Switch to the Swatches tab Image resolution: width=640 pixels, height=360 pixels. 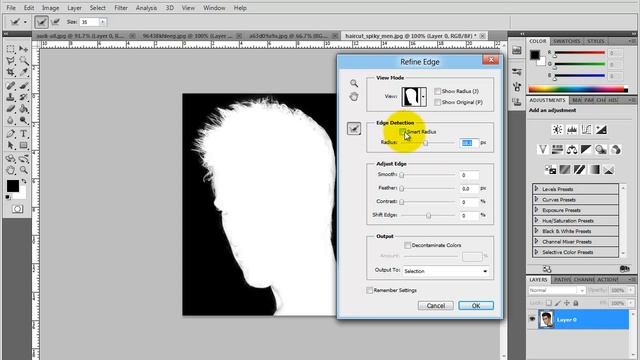(567, 41)
